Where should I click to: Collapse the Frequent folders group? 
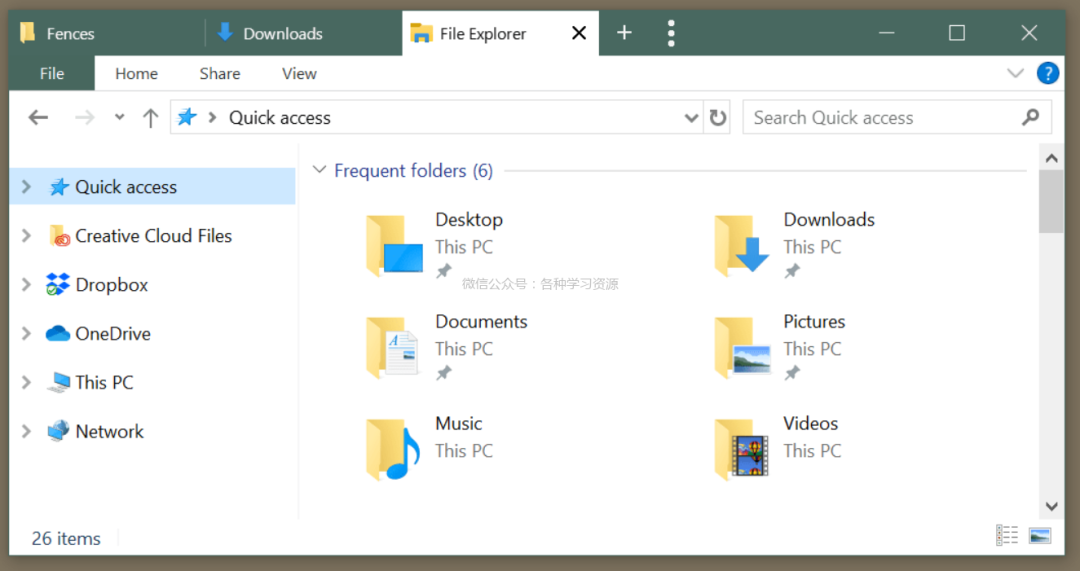(x=319, y=169)
